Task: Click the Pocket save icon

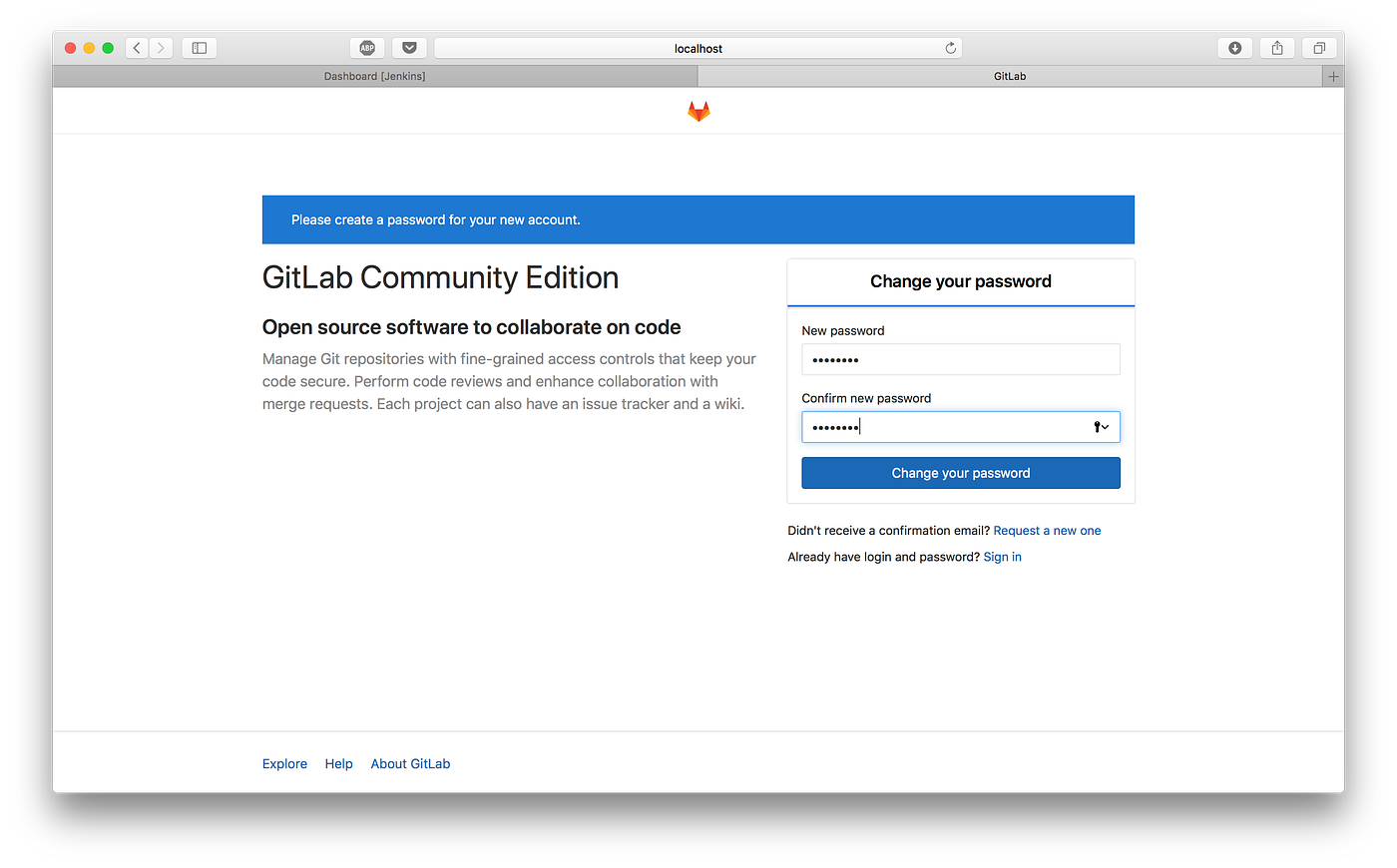Action: [x=409, y=47]
